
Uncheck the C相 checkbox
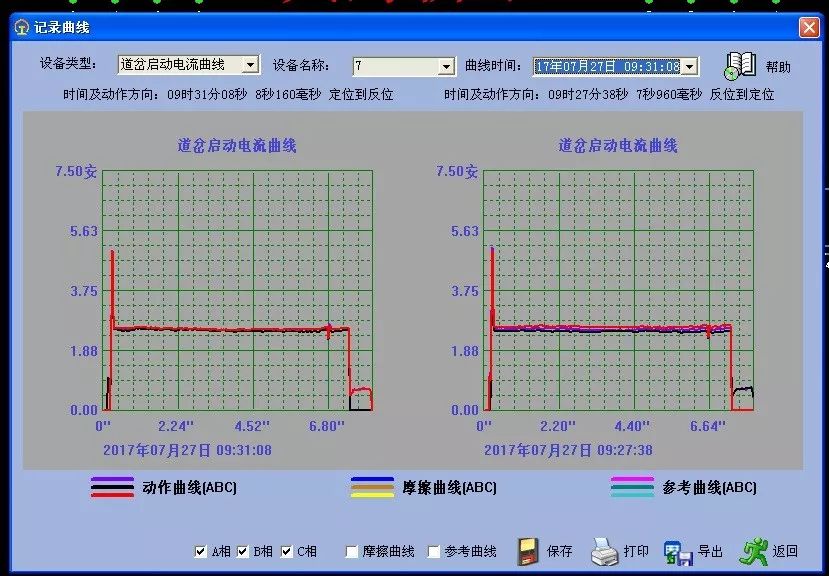(286, 552)
